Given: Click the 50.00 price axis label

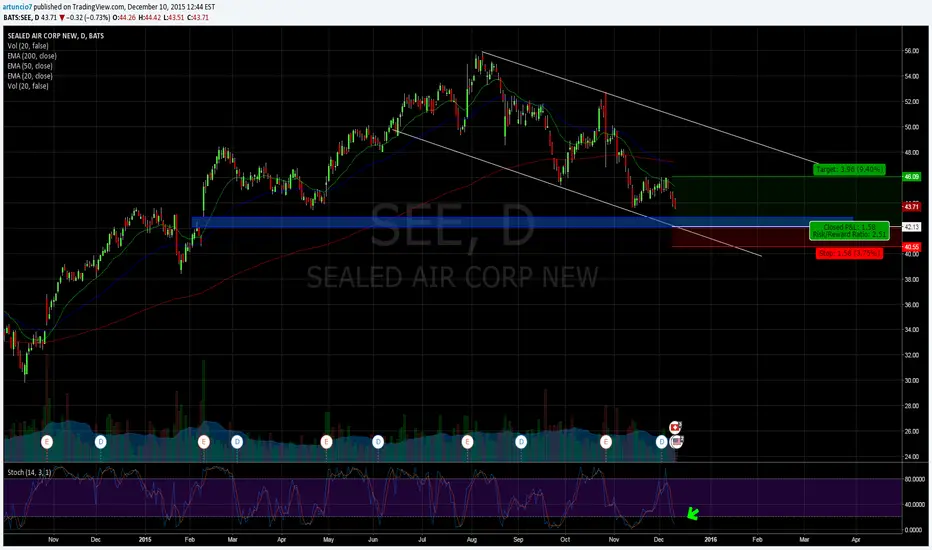Looking at the screenshot, I should point(911,127).
